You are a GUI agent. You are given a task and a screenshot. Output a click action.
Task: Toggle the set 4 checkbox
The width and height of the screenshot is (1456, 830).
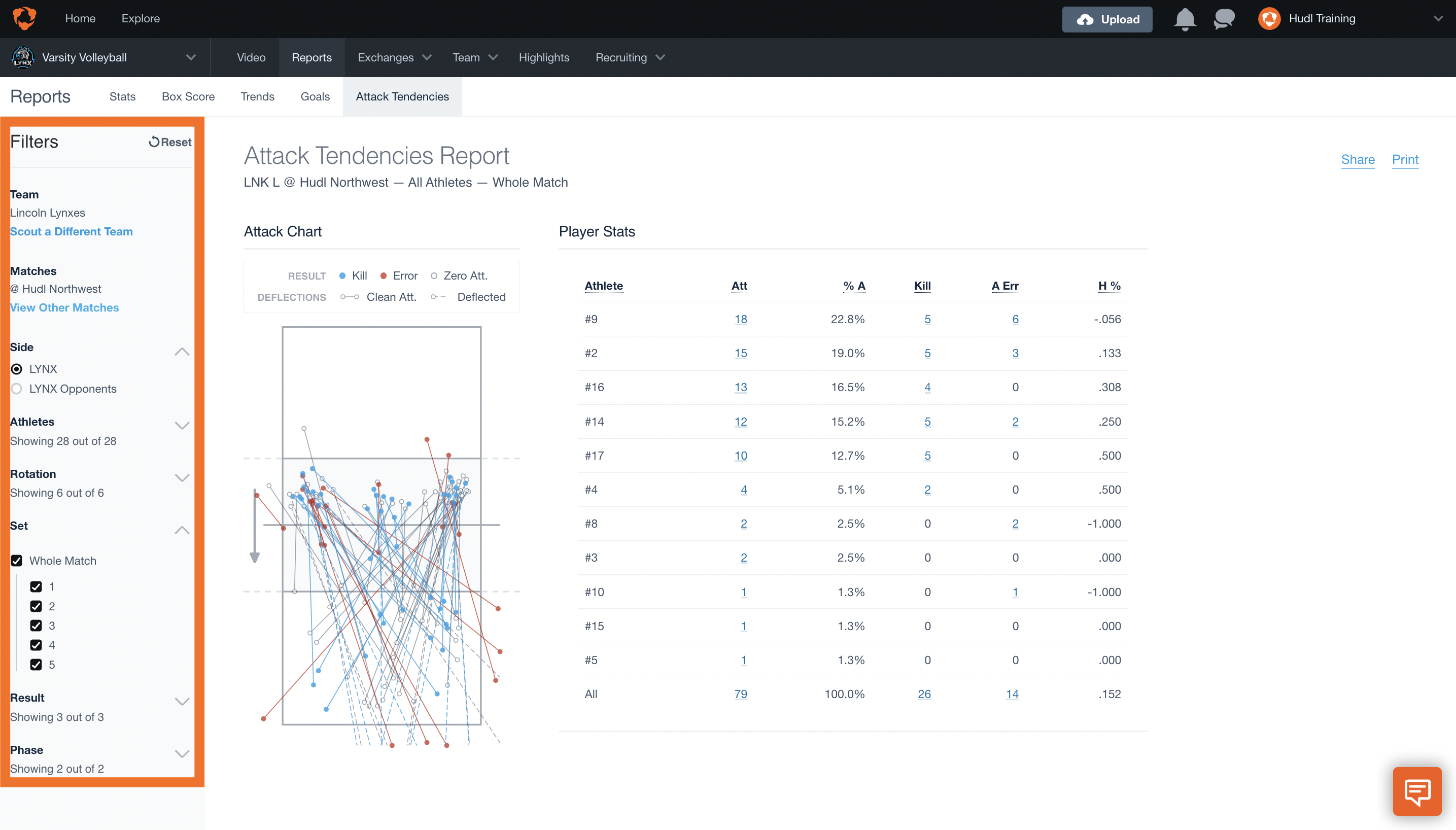pos(36,645)
